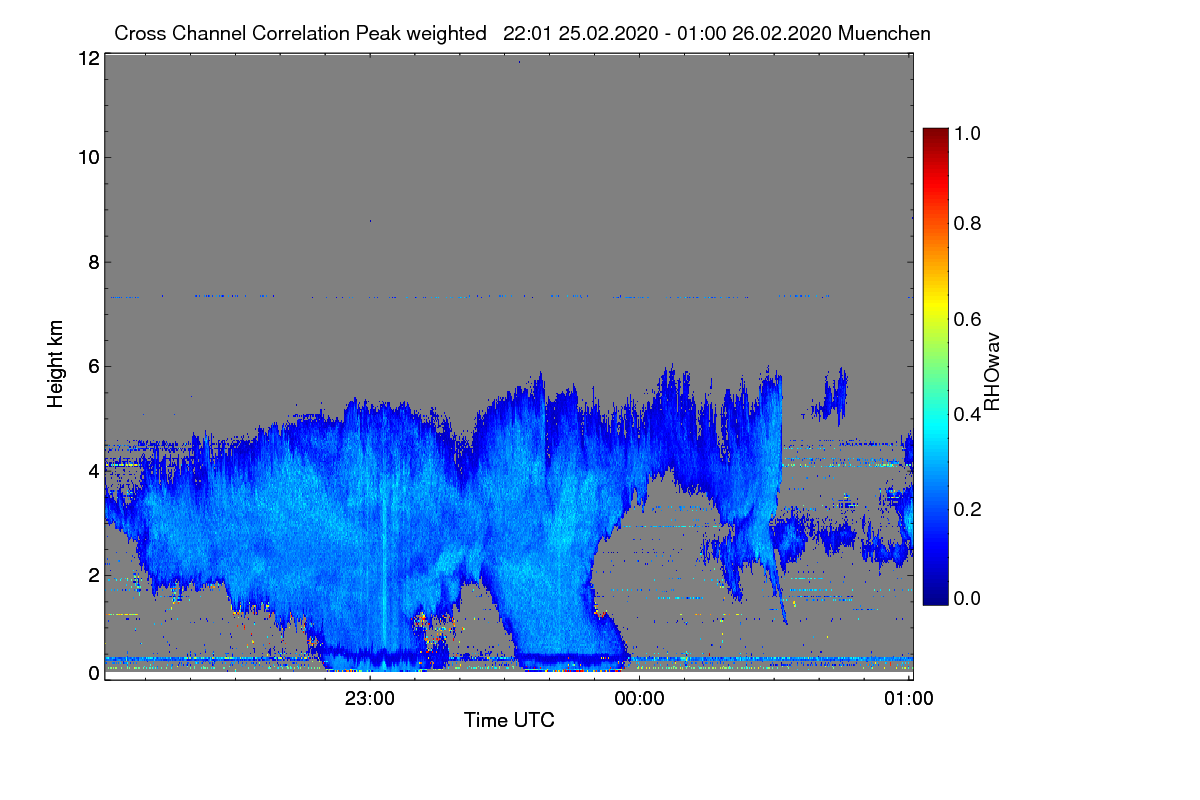Click the green middle section of the colorbar
This screenshot has height=800, width=1200.
935,367
